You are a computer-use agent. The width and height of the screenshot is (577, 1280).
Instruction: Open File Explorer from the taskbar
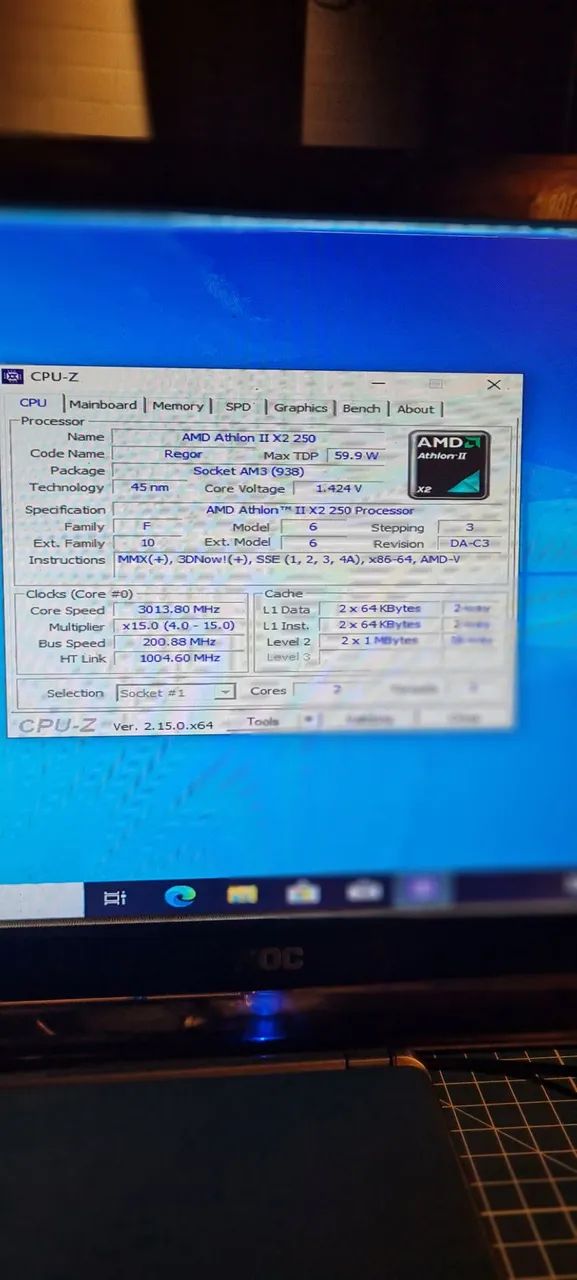tap(242, 893)
